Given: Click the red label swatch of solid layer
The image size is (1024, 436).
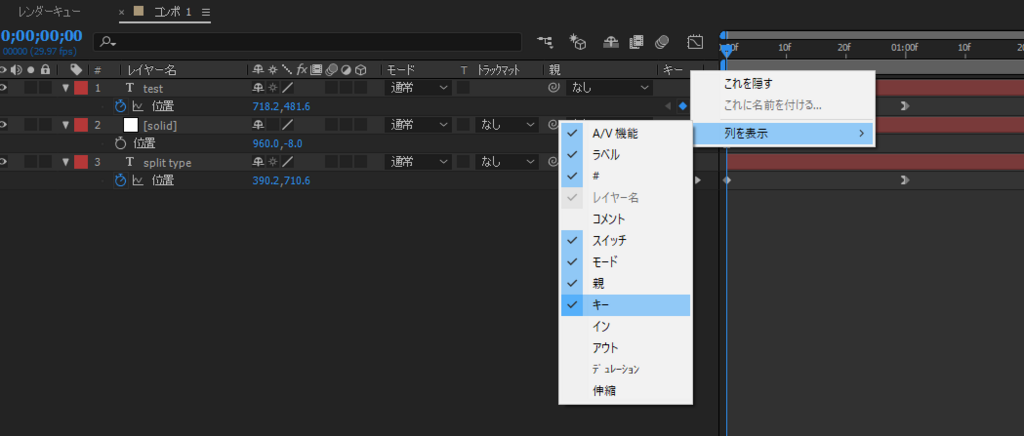Looking at the screenshot, I should click(81, 125).
